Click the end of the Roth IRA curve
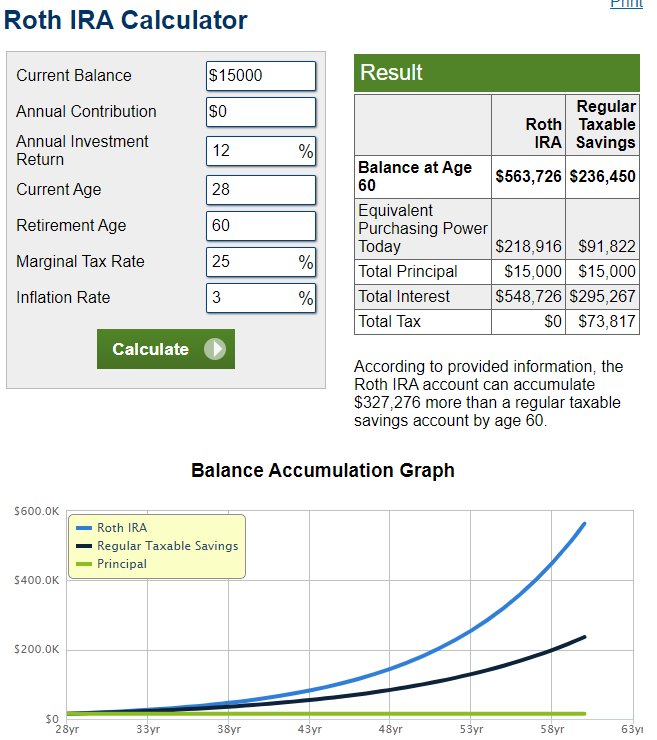657x740 pixels. coord(584,523)
